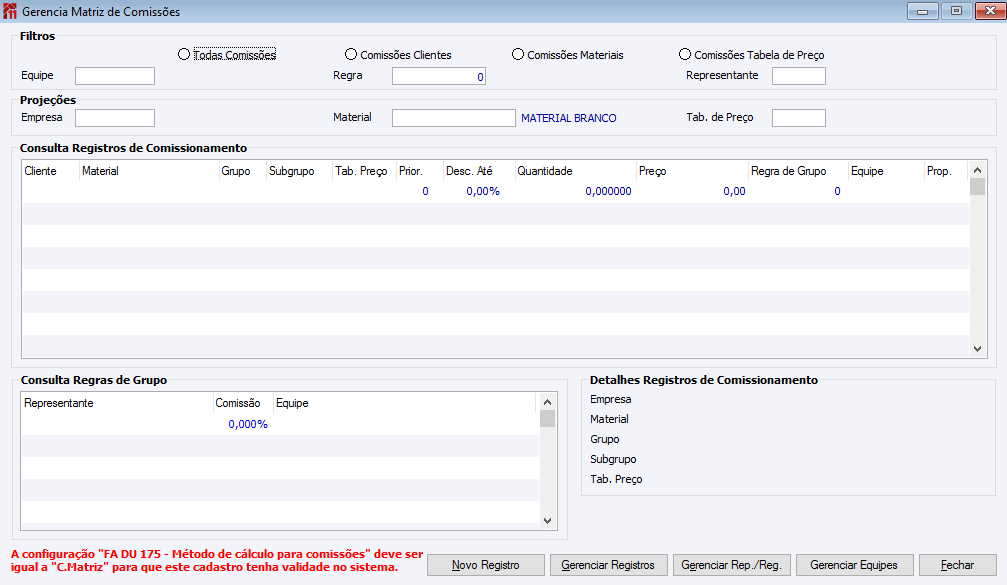Click the Equipe filter input field
Screen dimensions: 1007x585
pos(115,76)
